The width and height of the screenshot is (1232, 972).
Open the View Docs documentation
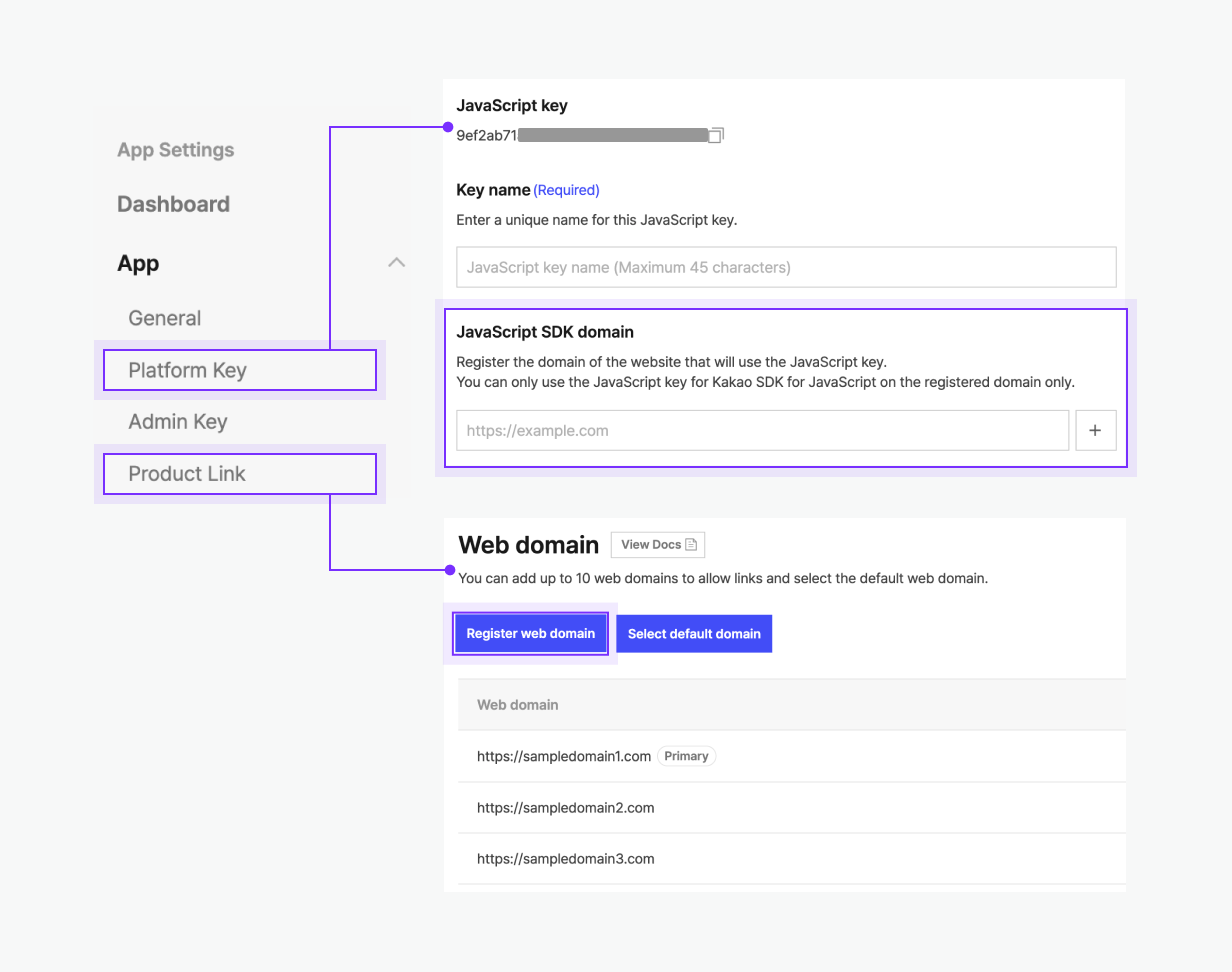click(657, 544)
